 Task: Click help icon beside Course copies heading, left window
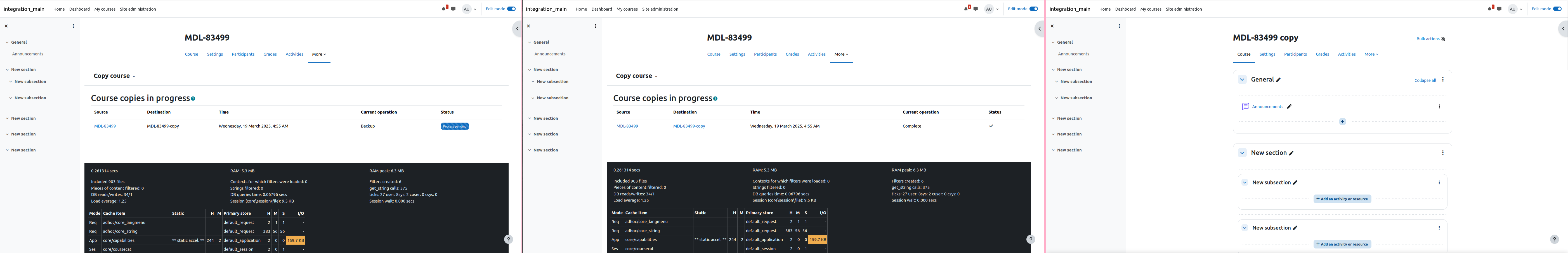point(193,99)
